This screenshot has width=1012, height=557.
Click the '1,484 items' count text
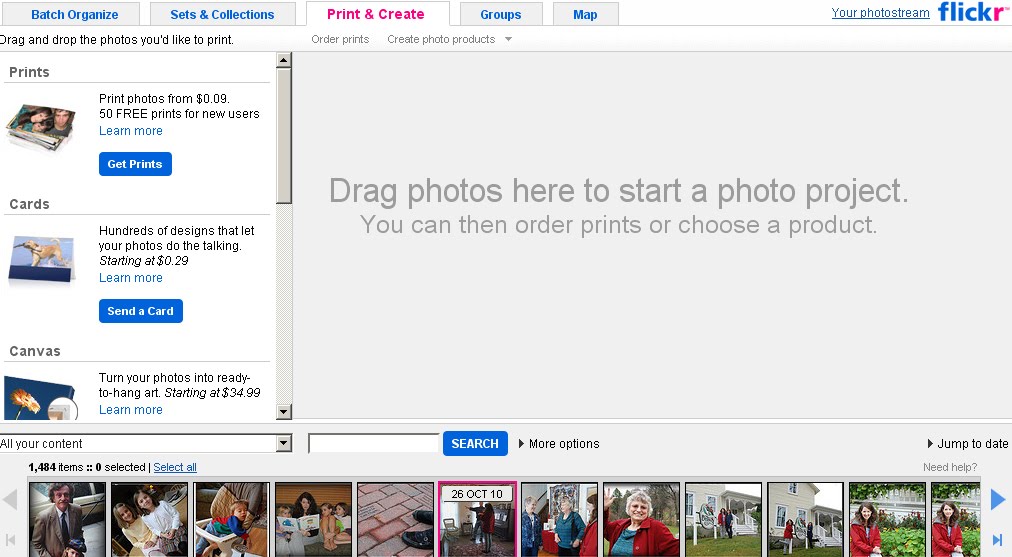pos(56,467)
